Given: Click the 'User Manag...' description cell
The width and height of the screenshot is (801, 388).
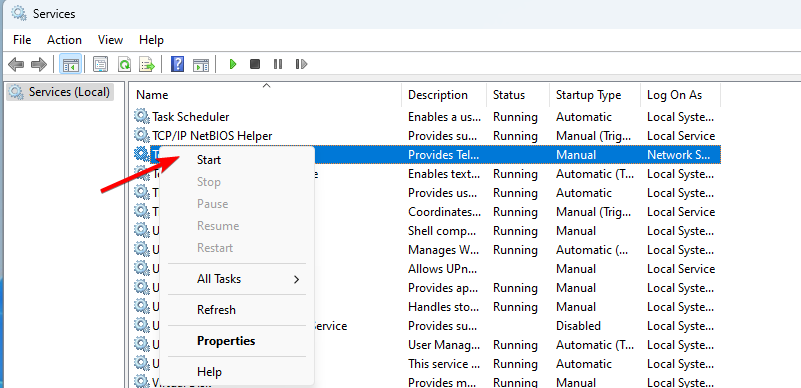Looking at the screenshot, I should pyautogui.click(x=444, y=345).
